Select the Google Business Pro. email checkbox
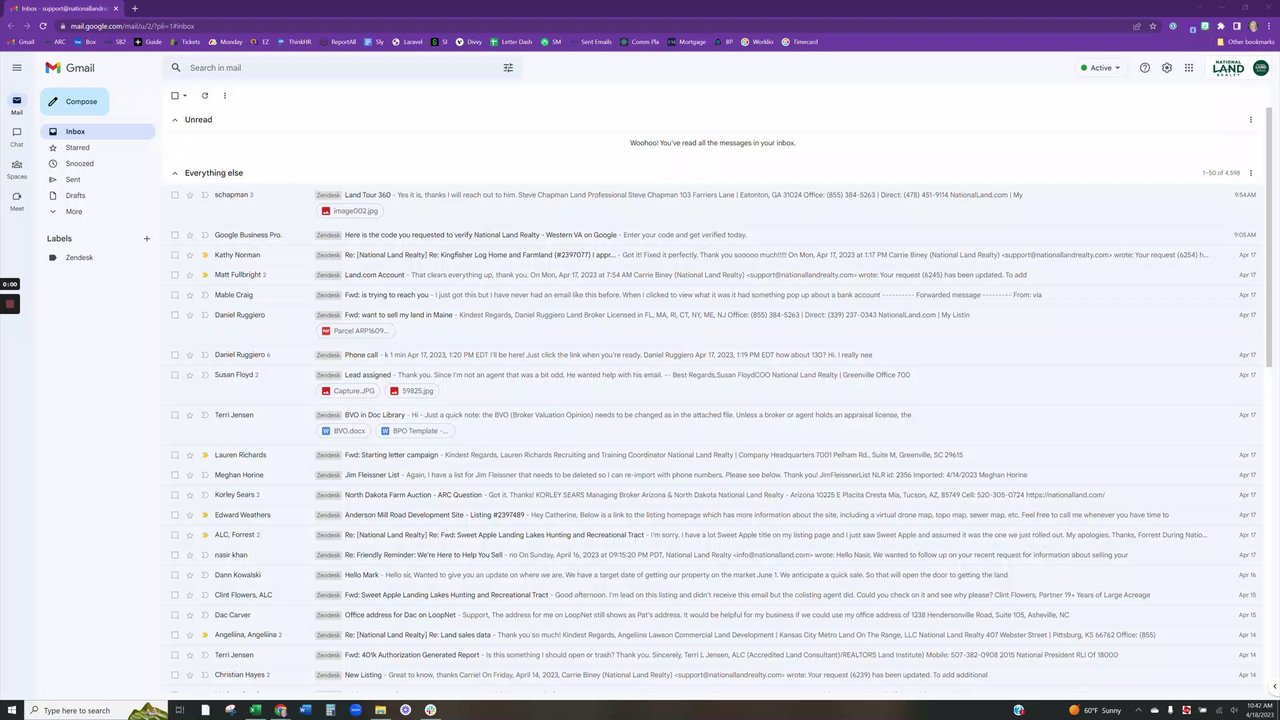This screenshot has width=1280, height=720. (x=175, y=235)
